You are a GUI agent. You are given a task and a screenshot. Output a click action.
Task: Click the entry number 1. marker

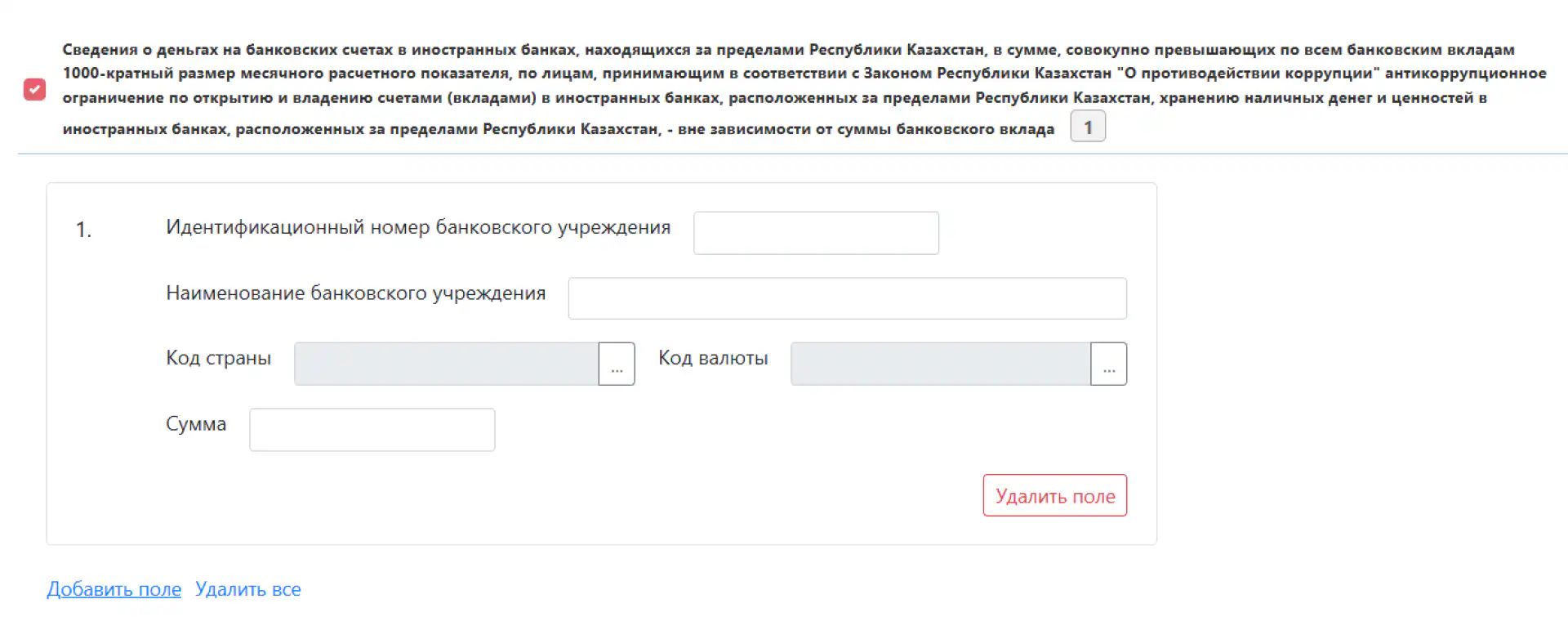tap(83, 230)
